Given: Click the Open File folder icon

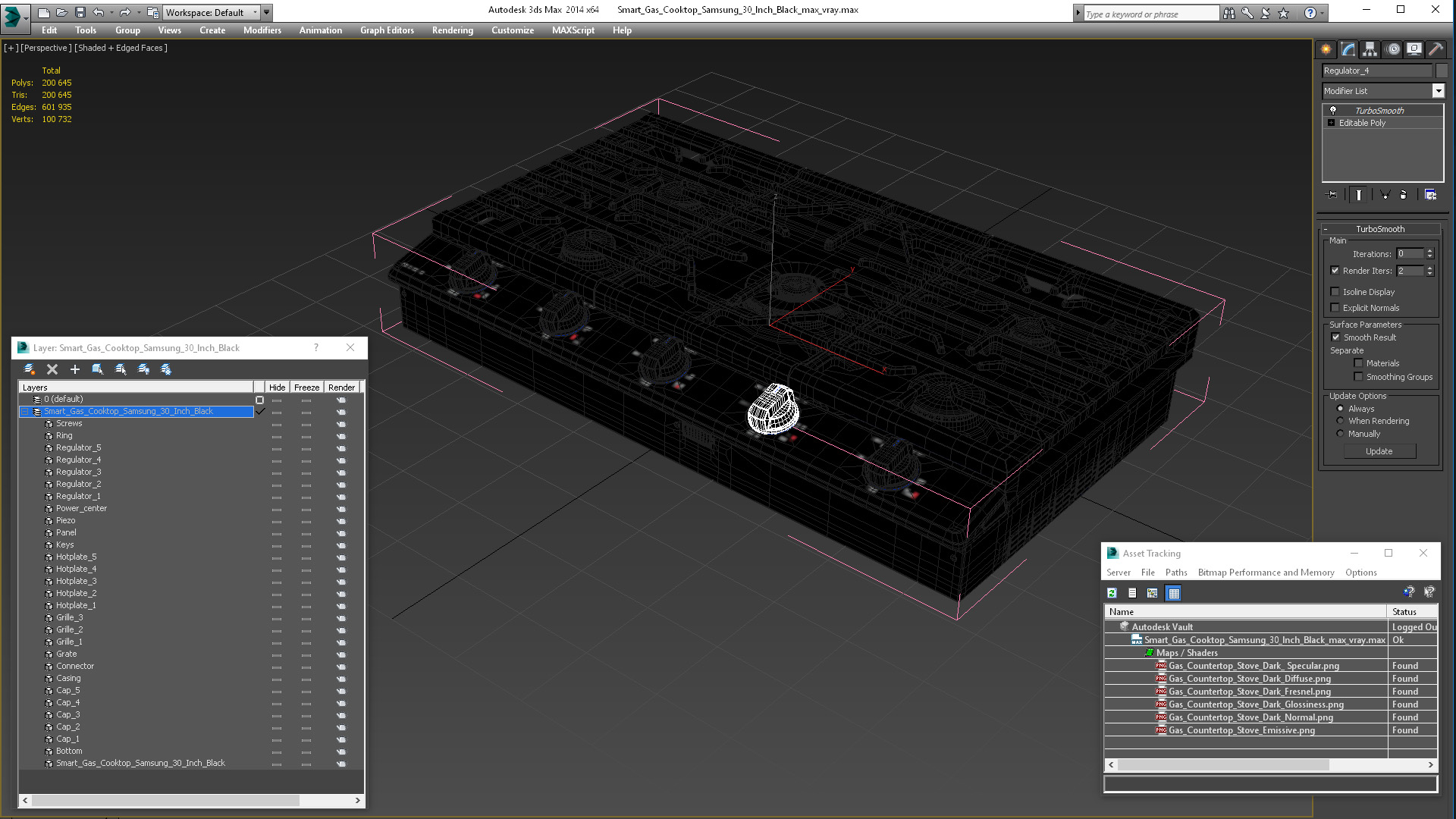Looking at the screenshot, I should point(61,12).
